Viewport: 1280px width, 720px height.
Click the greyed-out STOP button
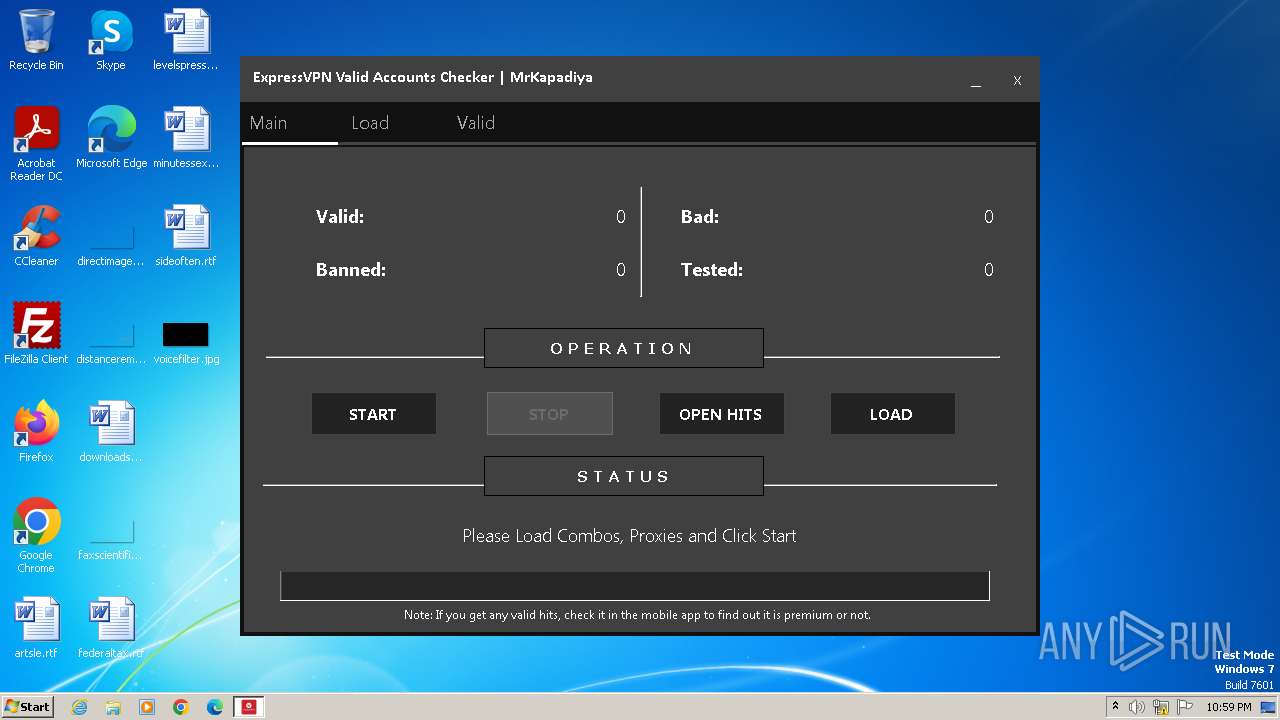pos(549,414)
